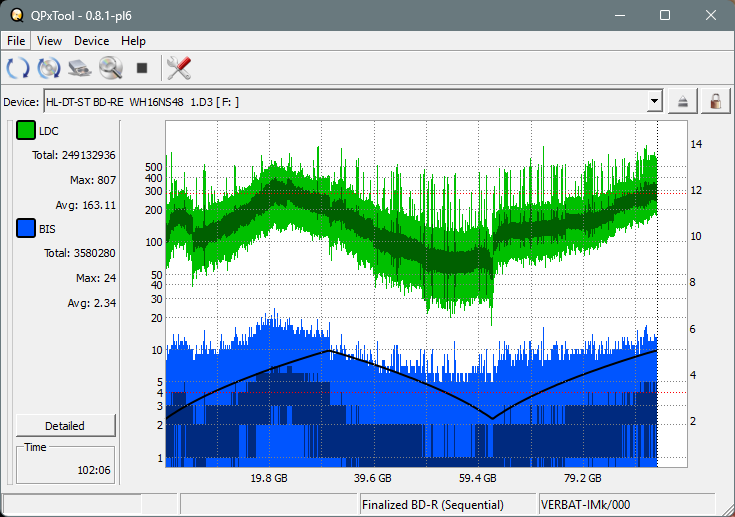Viewport: 735px width, 517px height.
Task: Open the File menu
Action: (x=16, y=41)
